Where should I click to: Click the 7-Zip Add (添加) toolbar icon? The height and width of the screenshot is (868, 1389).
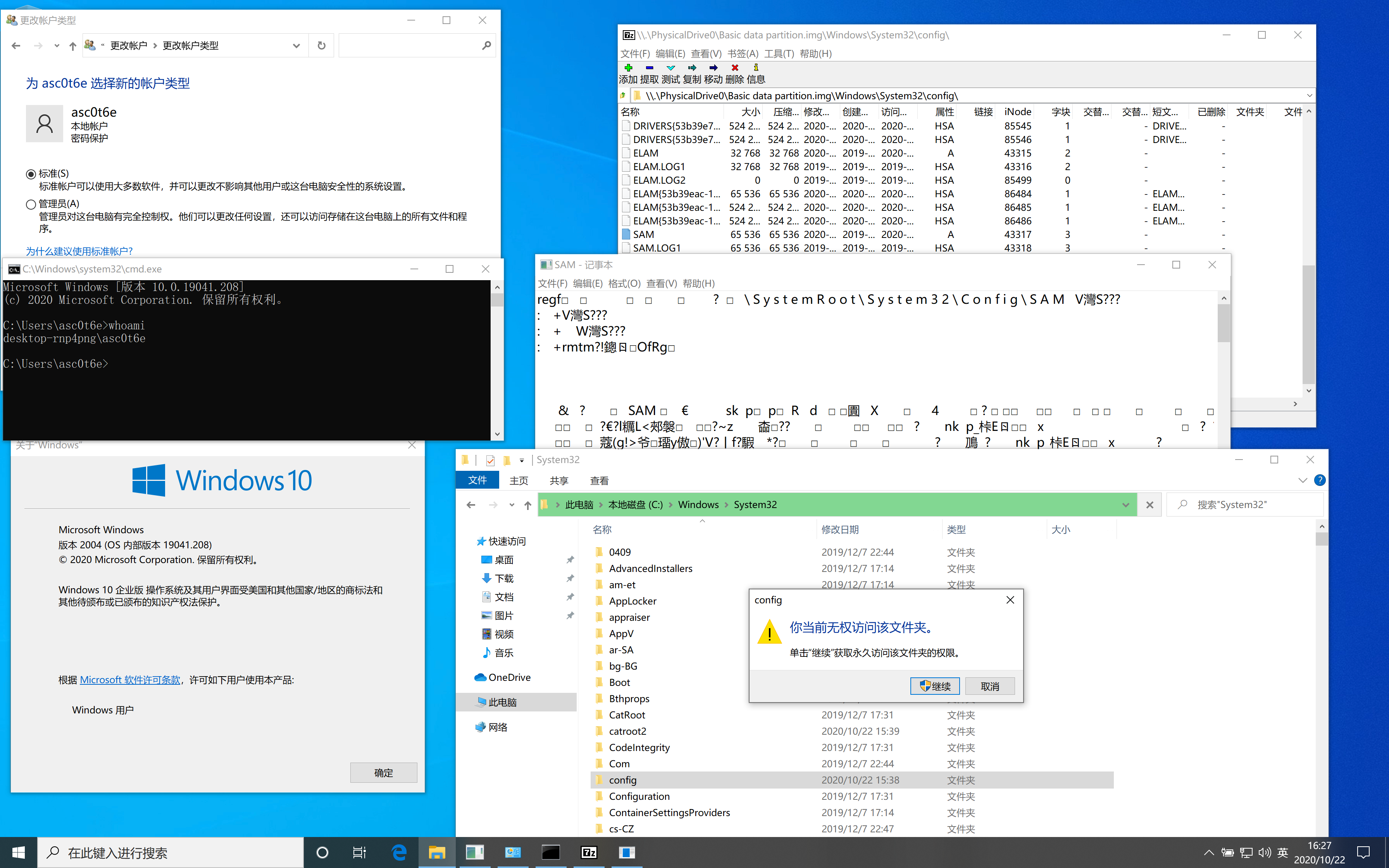(x=628, y=68)
